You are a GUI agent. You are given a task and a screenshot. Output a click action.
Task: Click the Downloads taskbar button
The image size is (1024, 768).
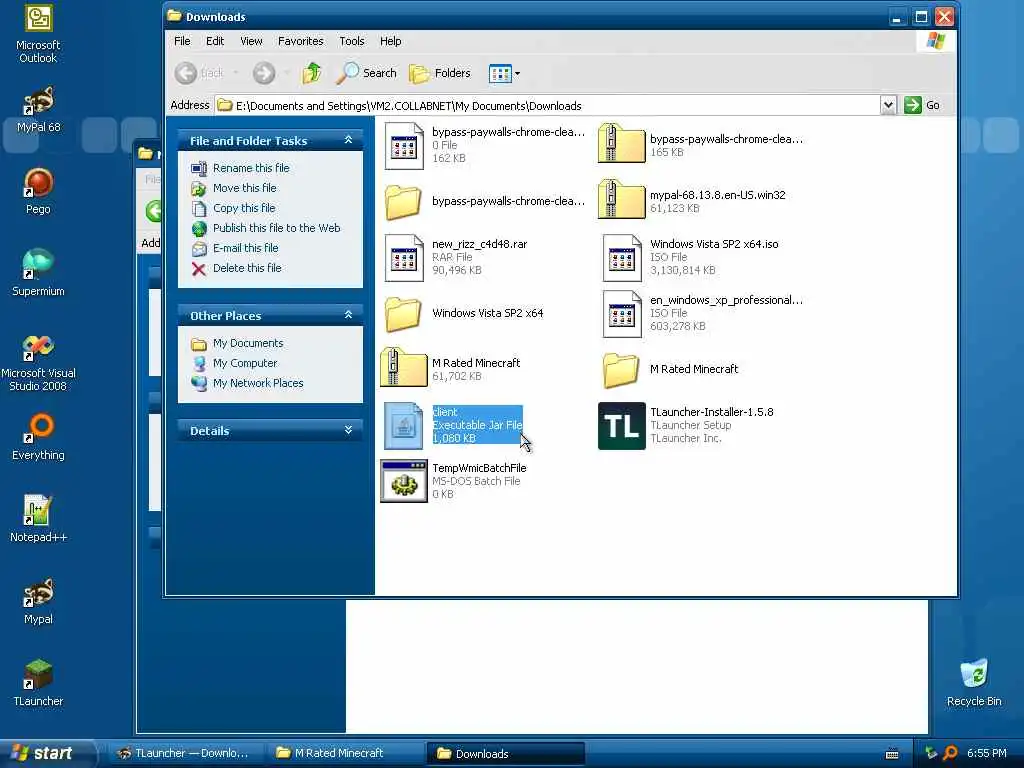point(505,753)
